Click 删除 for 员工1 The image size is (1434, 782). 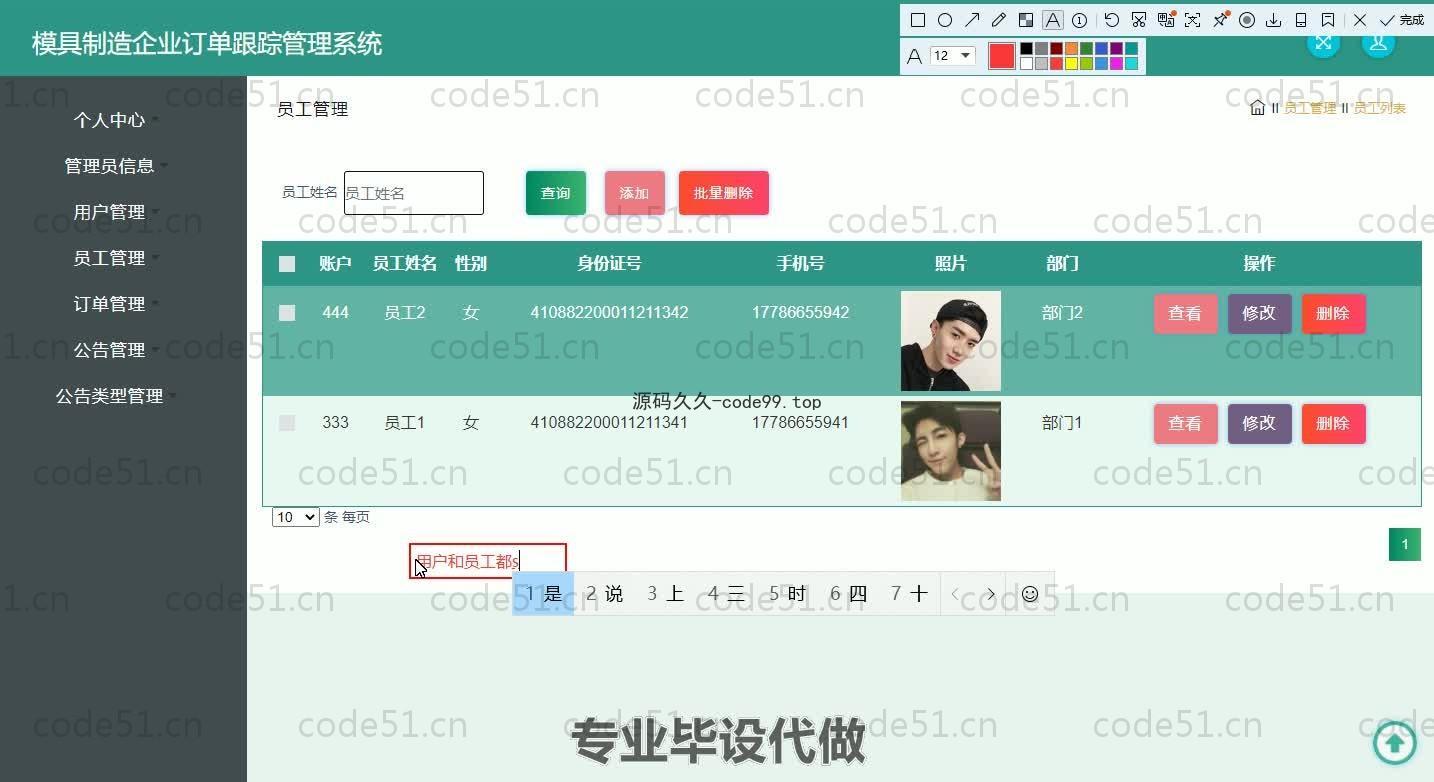[x=1333, y=423]
